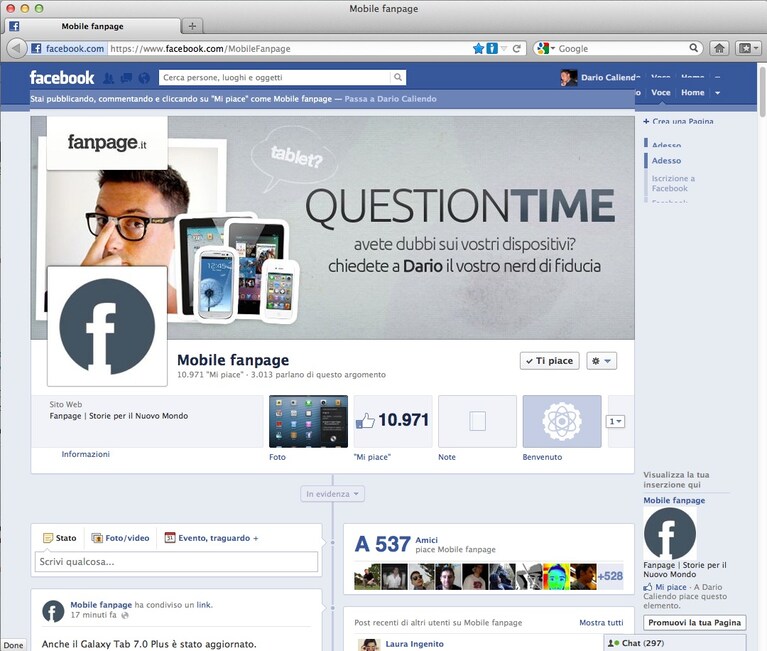The width and height of the screenshot is (767, 651).
Task: Go back with the browser back arrow
Action: [16, 48]
